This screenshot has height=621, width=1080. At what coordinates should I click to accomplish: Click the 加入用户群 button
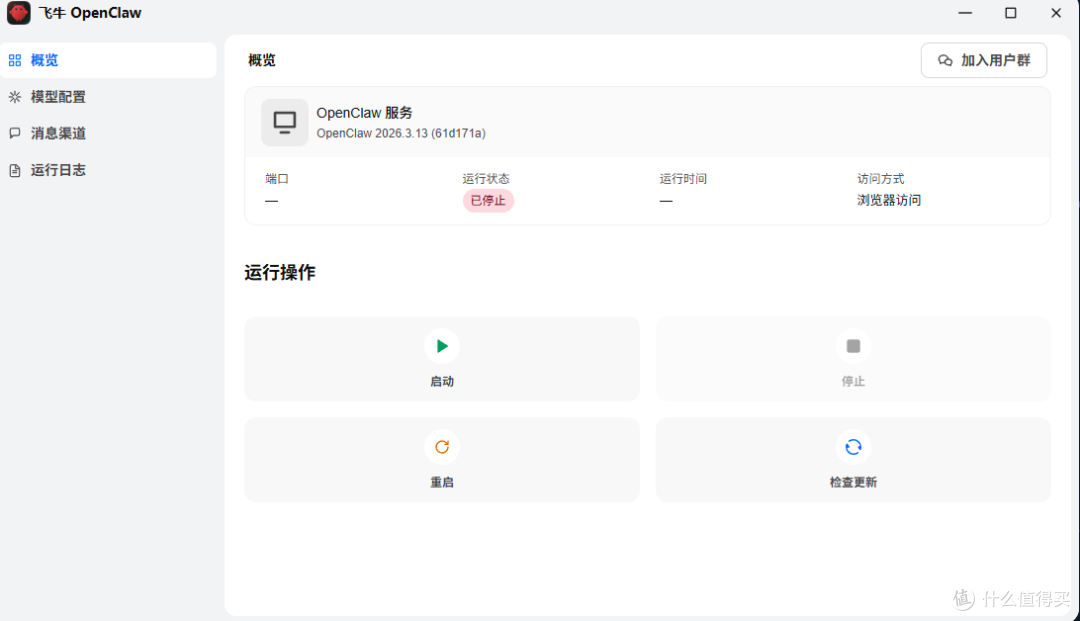pyautogui.click(x=984, y=61)
